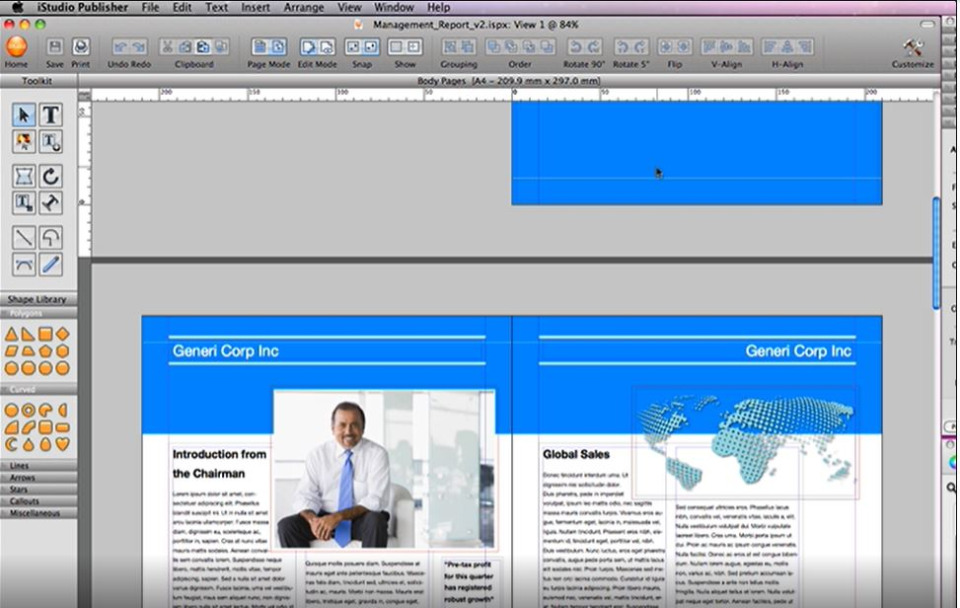Open the Arrange menu
960x608 pixels.
click(303, 7)
